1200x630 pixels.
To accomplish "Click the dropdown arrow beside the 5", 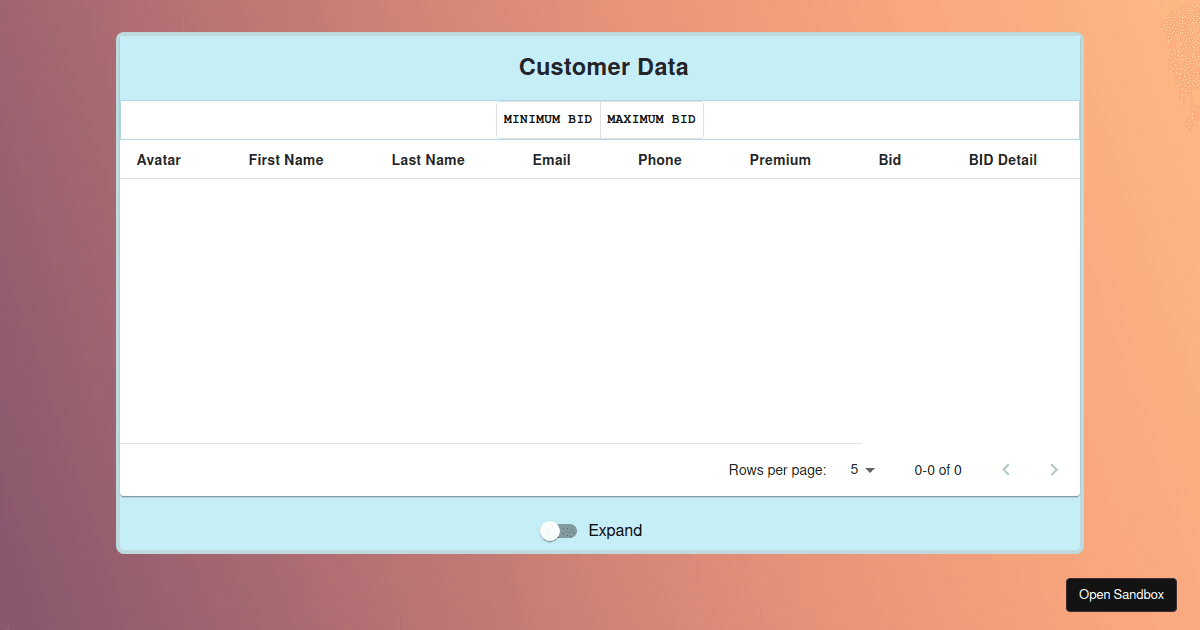I will click(x=870, y=469).
